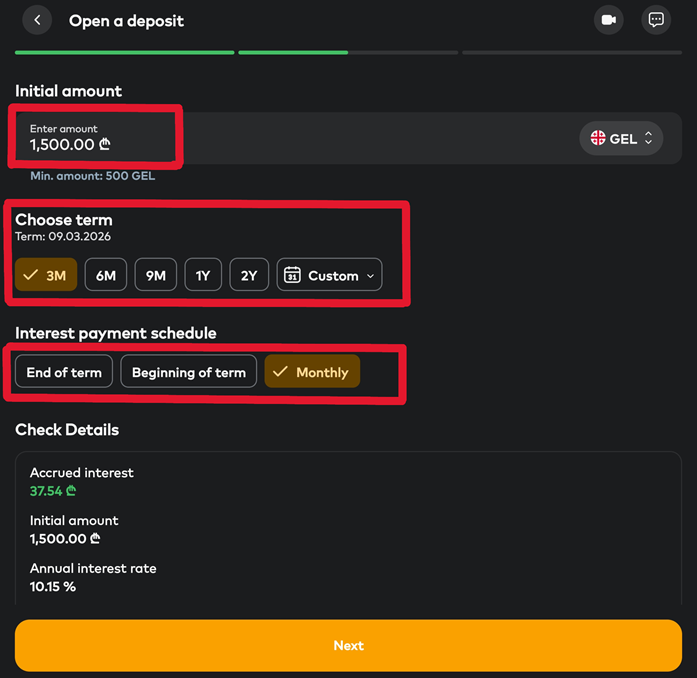This screenshot has width=697, height=678.
Task: Select Beginning of term interest schedule
Action: (x=189, y=372)
